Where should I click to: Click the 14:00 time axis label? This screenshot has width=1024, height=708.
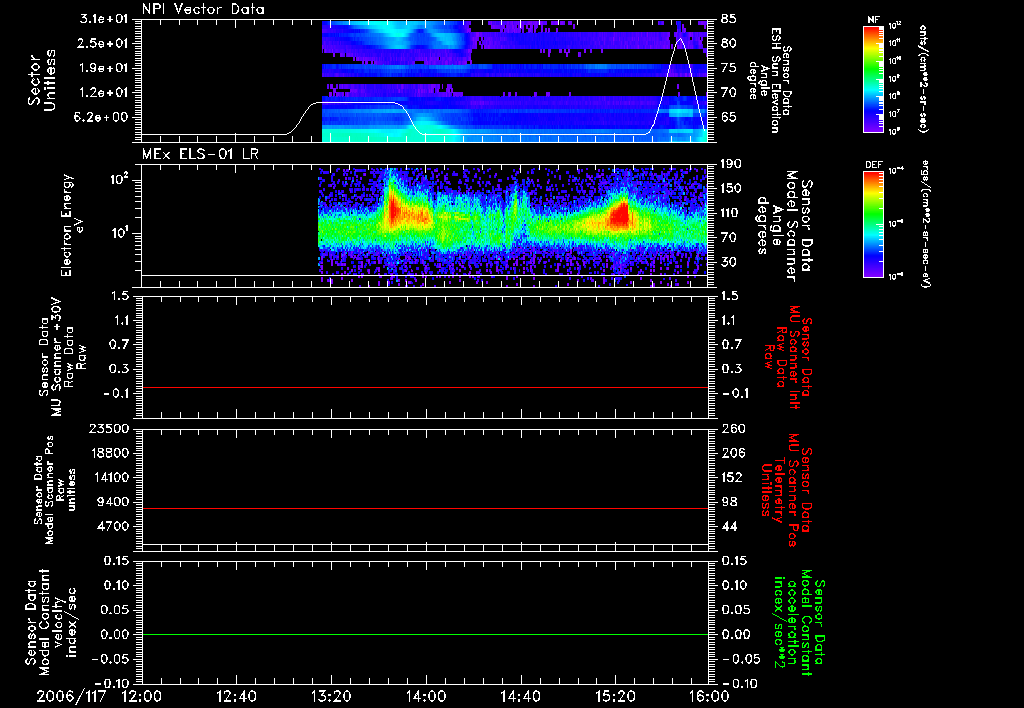tap(426, 697)
